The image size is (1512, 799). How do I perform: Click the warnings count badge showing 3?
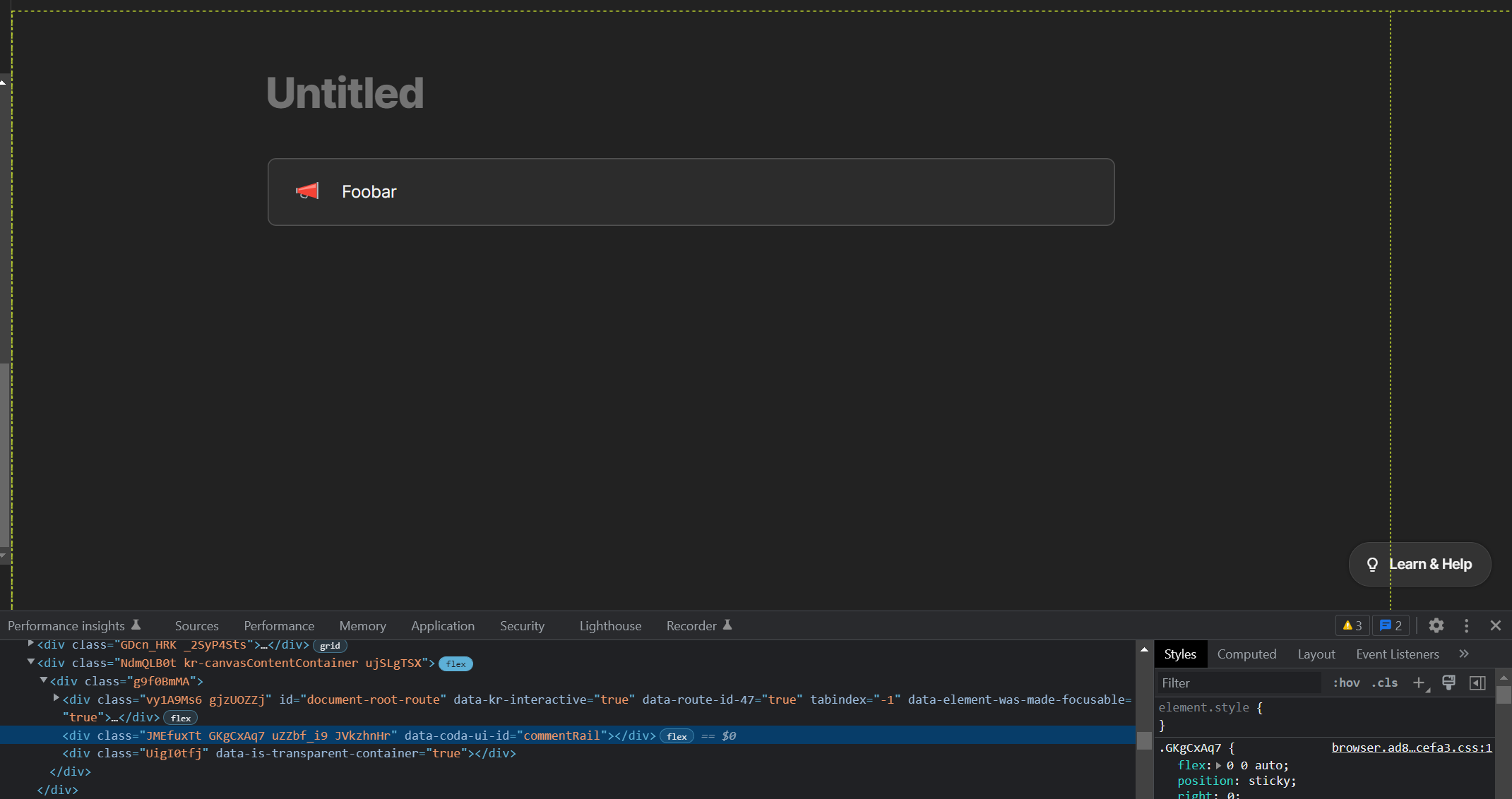tap(1352, 625)
